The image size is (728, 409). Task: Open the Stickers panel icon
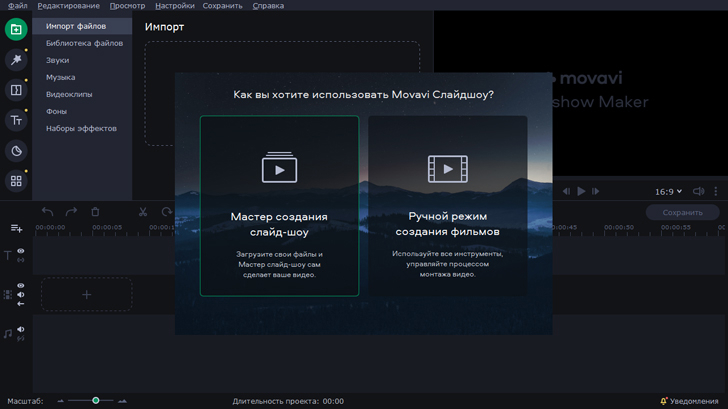pos(16,151)
